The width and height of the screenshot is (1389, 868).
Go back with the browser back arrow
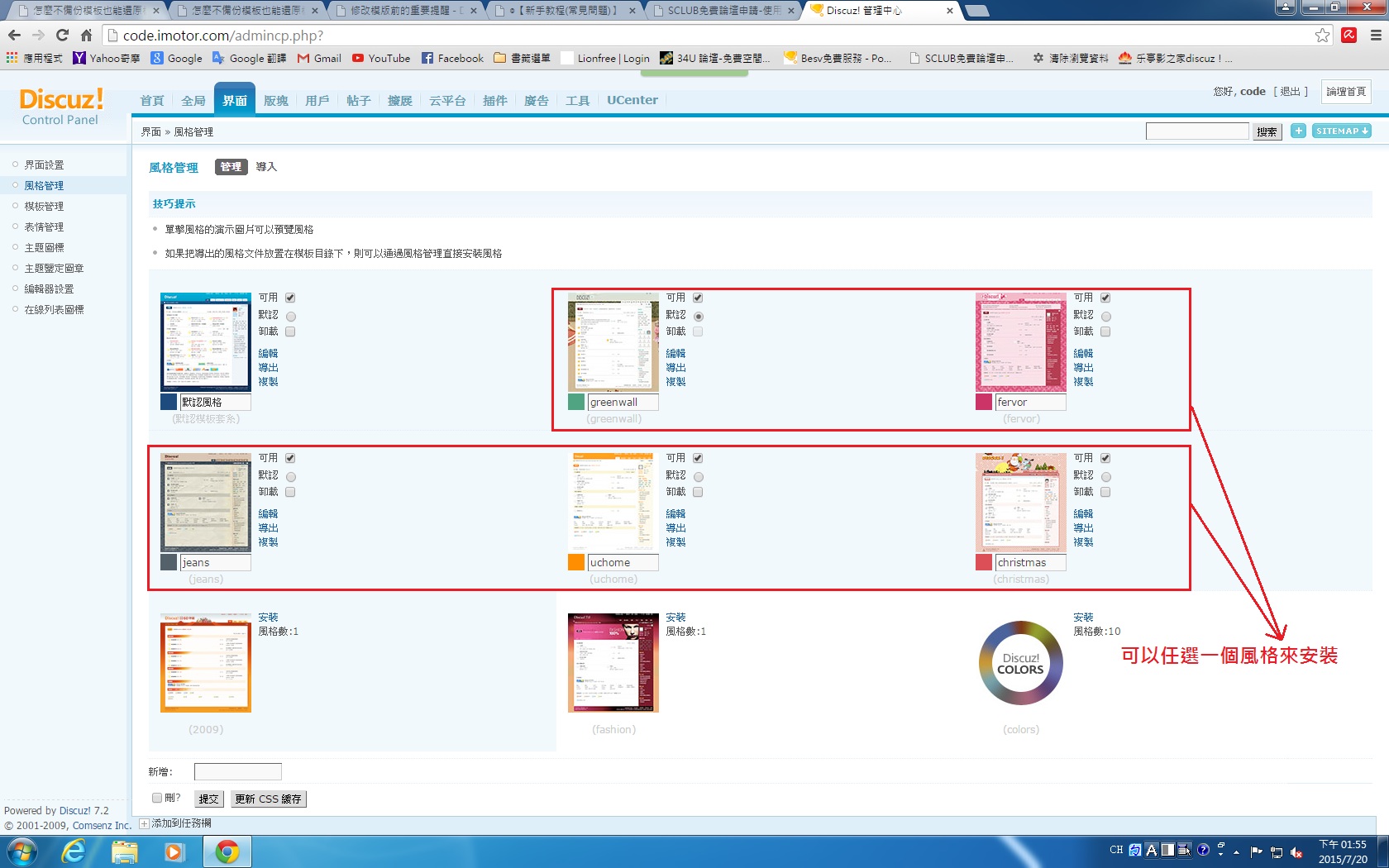pos(14,35)
